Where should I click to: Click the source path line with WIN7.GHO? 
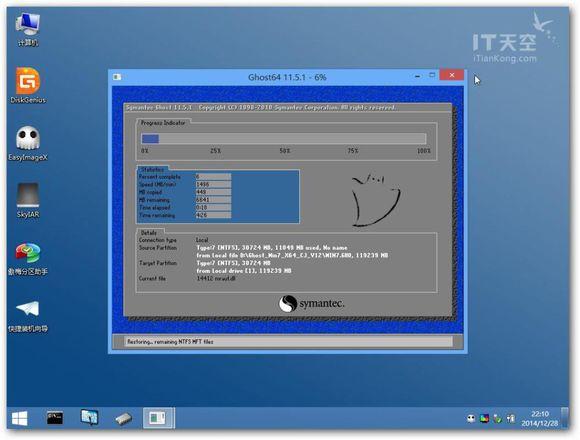[x=292, y=255]
